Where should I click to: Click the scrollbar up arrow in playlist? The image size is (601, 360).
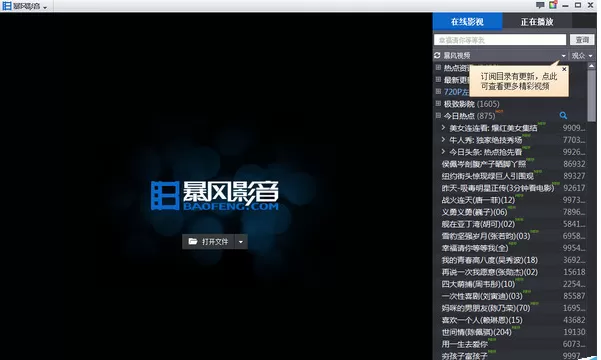pyautogui.click(x=591, y=66)
